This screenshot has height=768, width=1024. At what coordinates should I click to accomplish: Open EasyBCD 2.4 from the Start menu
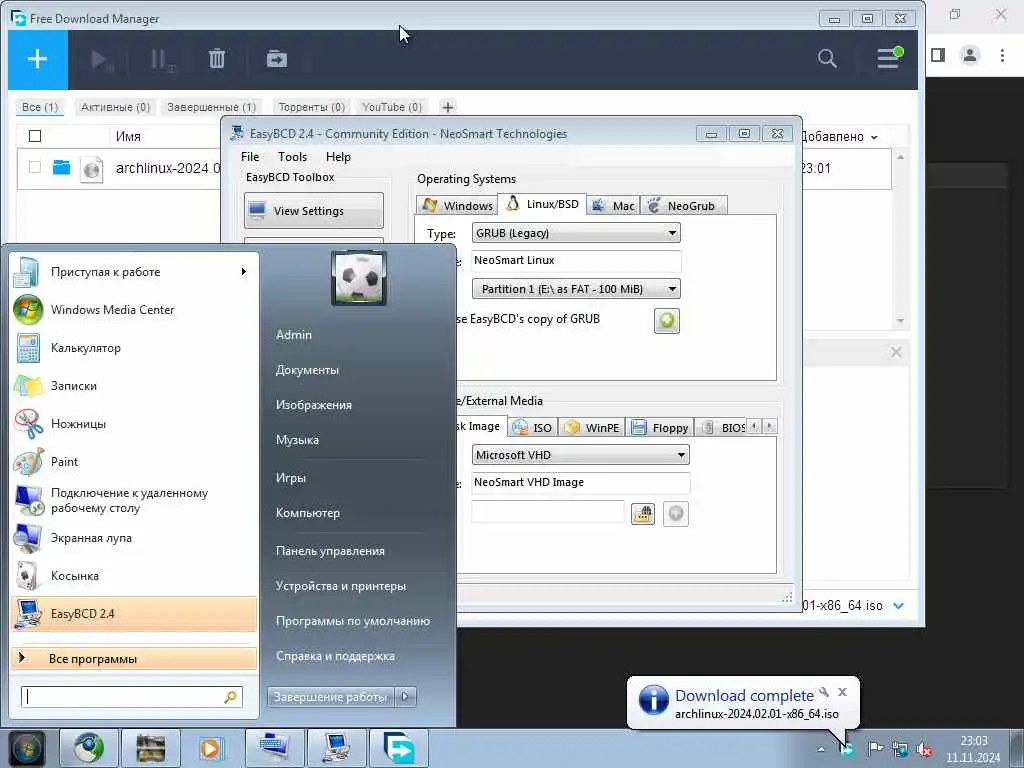coord(134,614)
